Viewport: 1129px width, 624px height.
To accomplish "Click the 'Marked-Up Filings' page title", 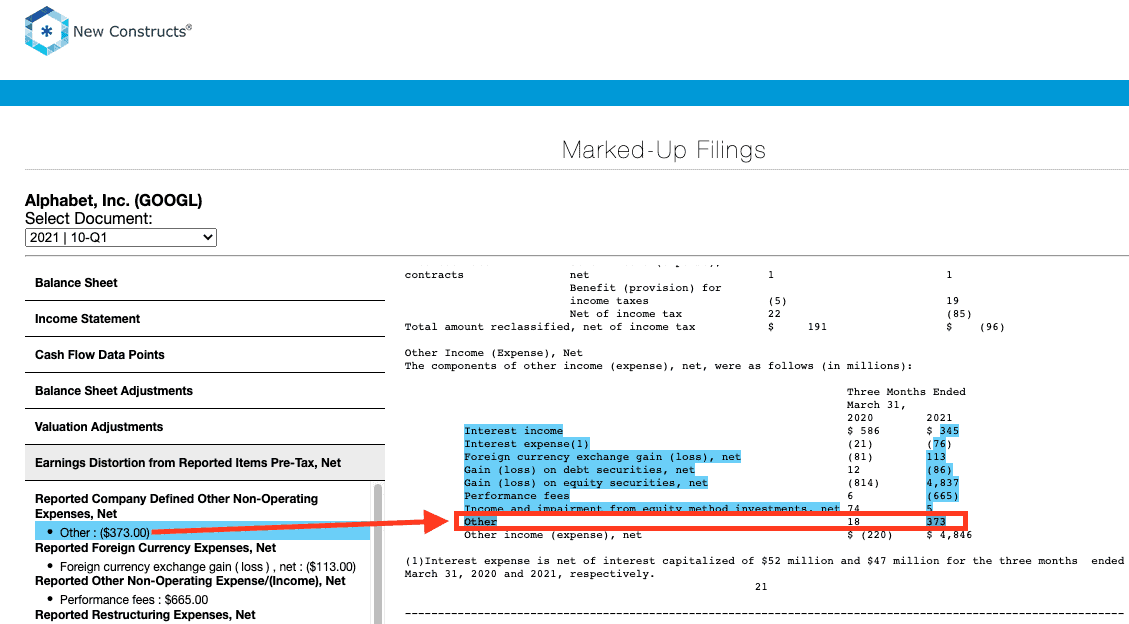I will pos(663,150).
